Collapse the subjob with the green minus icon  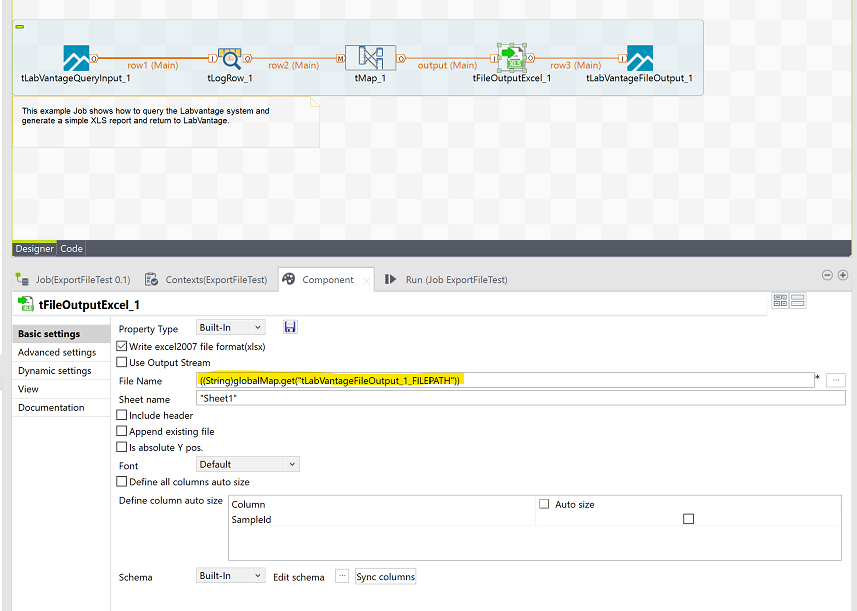tap(20, 26)
